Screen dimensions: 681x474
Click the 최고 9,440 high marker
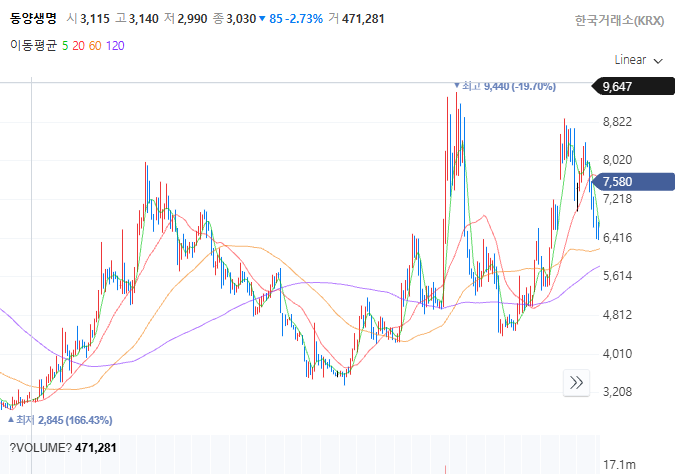click(x=505, y=86)
